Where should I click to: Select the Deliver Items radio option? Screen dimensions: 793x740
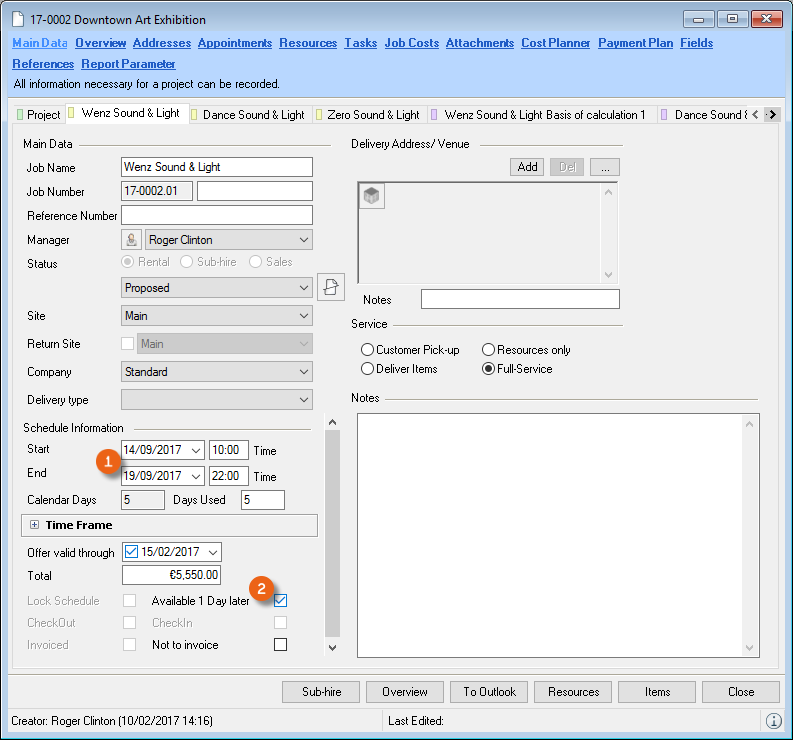[368, 368]
